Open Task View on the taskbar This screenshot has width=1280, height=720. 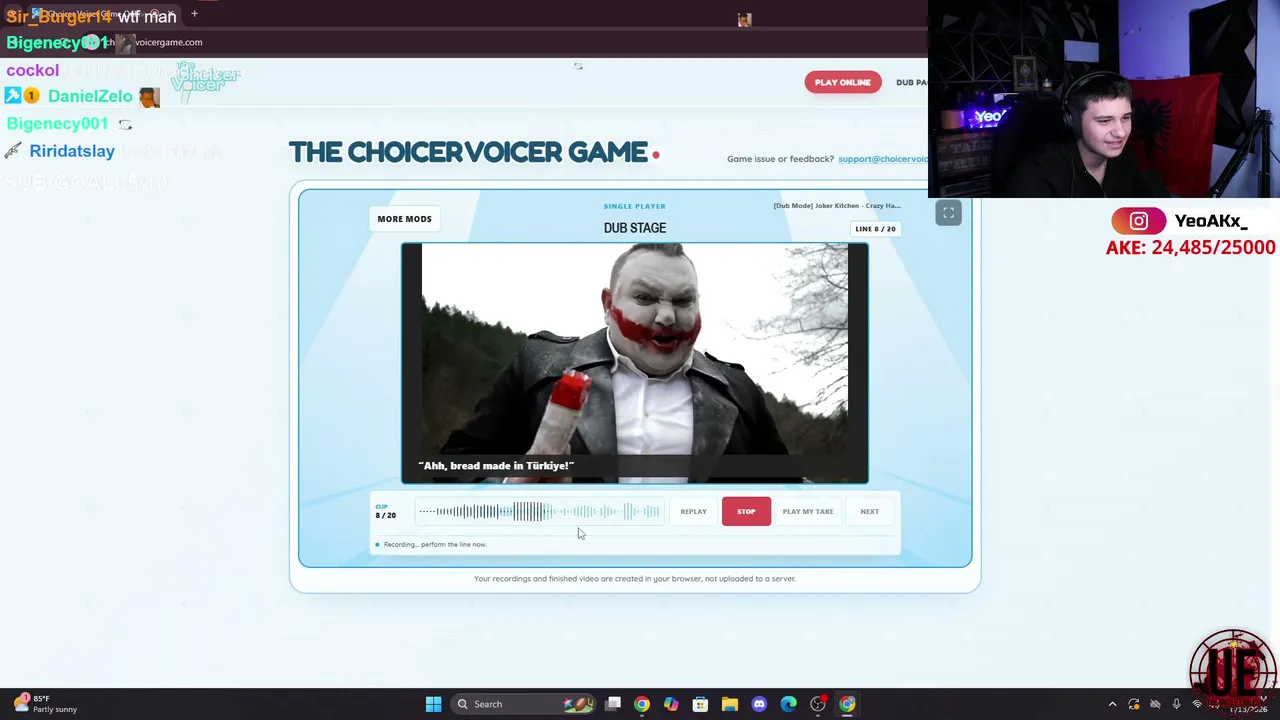tap(613, 704)
